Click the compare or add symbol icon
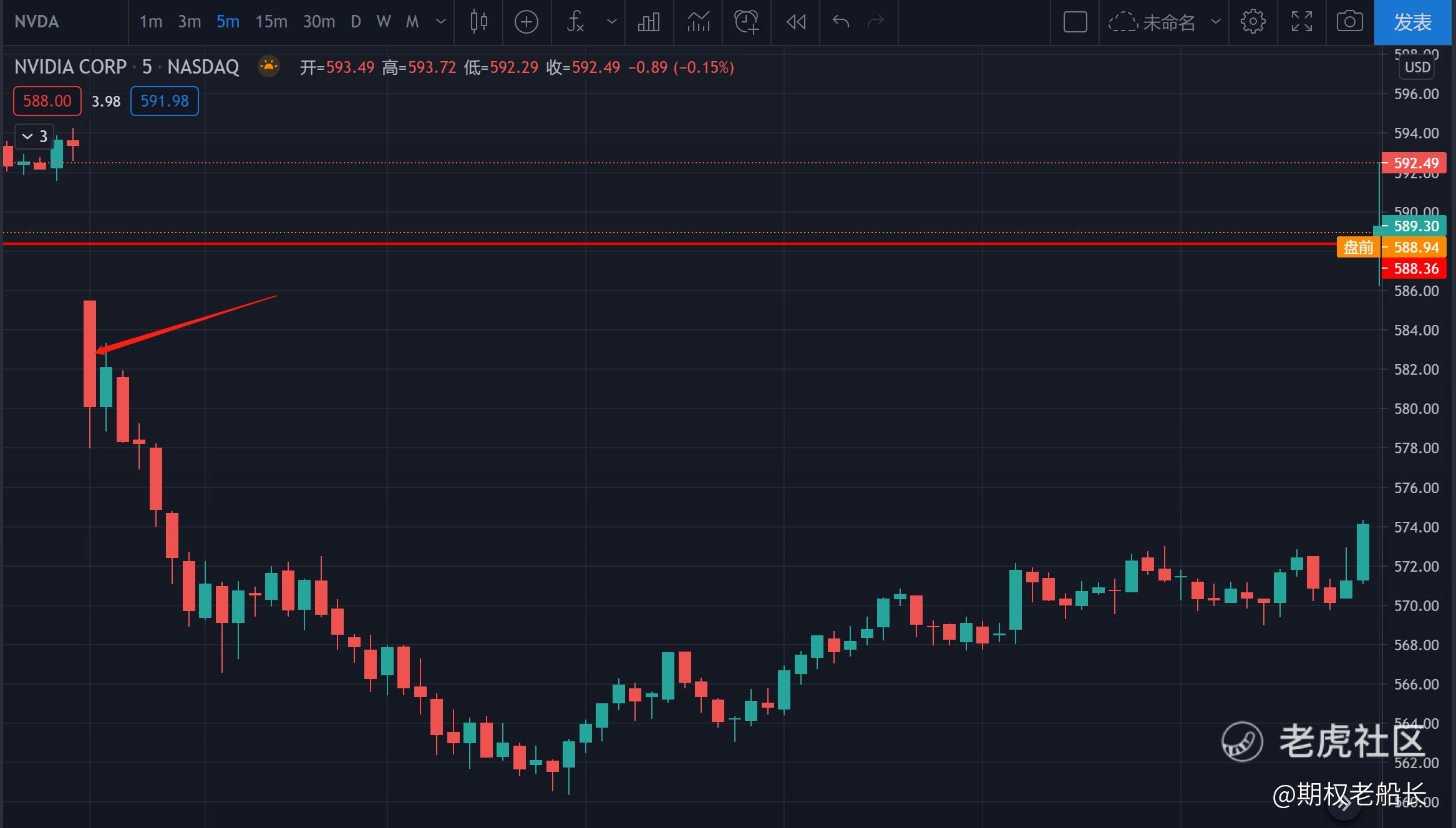Screen dimensions: 1456x828 click(x=527, y=22)
